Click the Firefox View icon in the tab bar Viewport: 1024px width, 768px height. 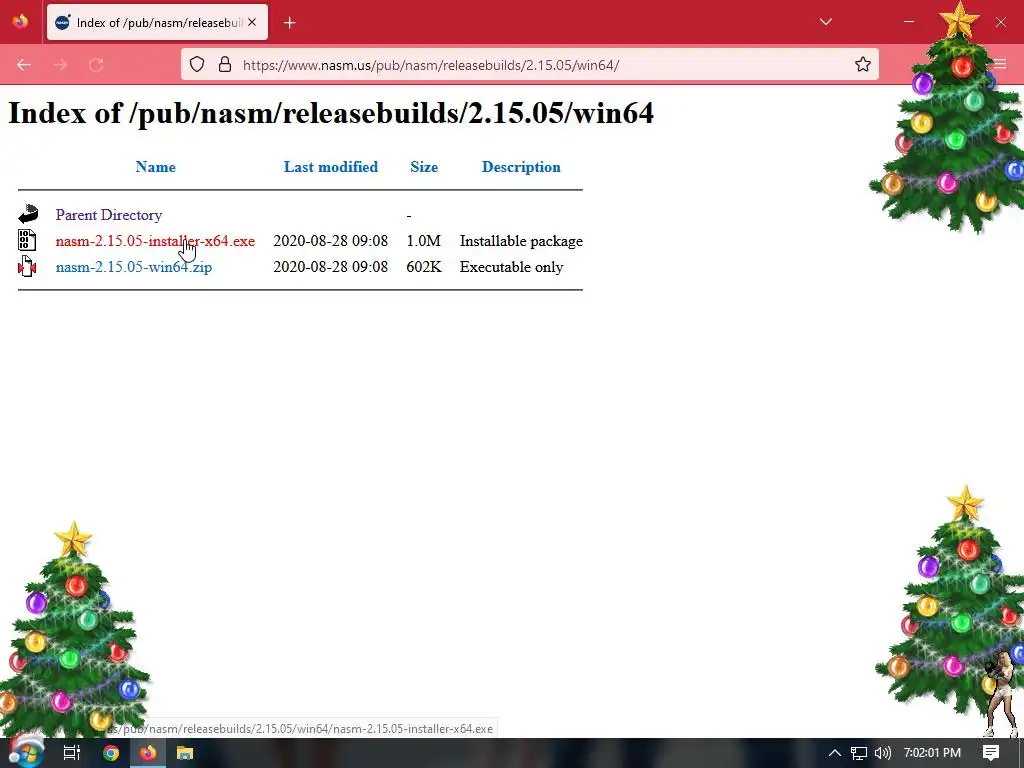[x=20, y=22]
